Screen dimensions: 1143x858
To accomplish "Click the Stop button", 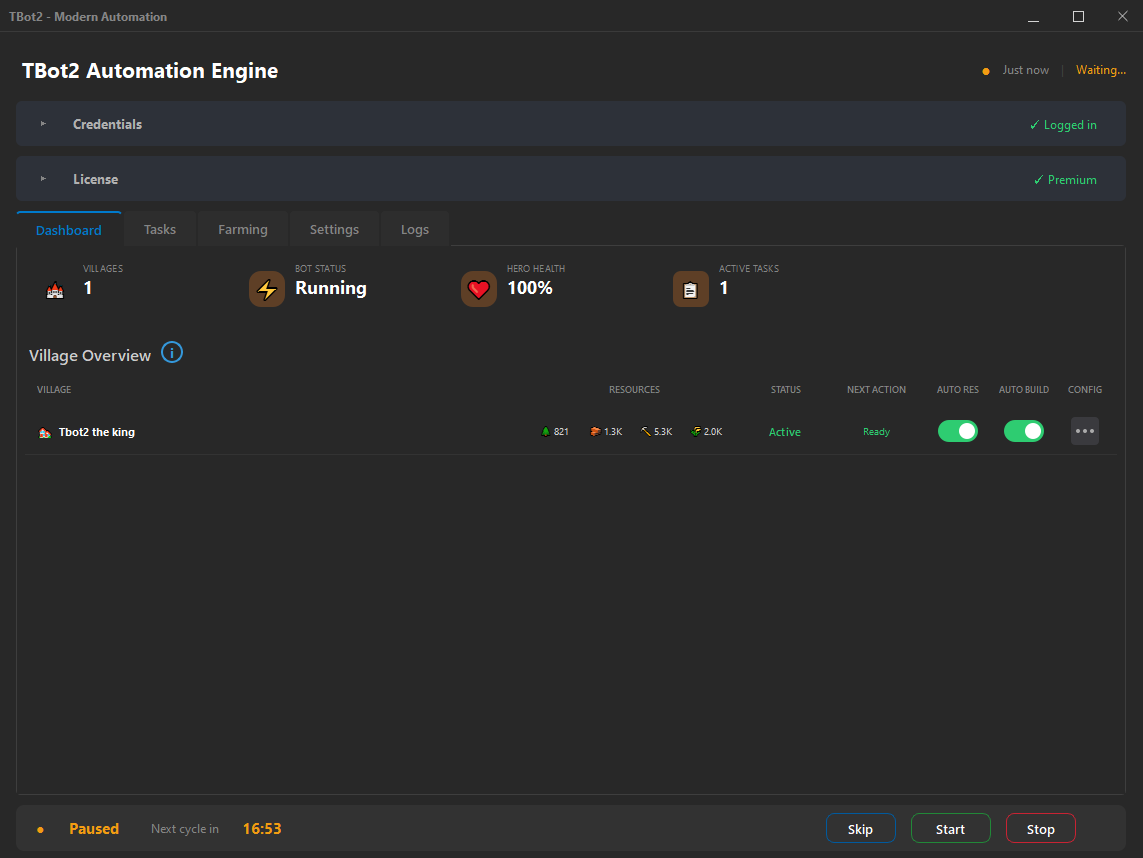I will [1040, 828].
